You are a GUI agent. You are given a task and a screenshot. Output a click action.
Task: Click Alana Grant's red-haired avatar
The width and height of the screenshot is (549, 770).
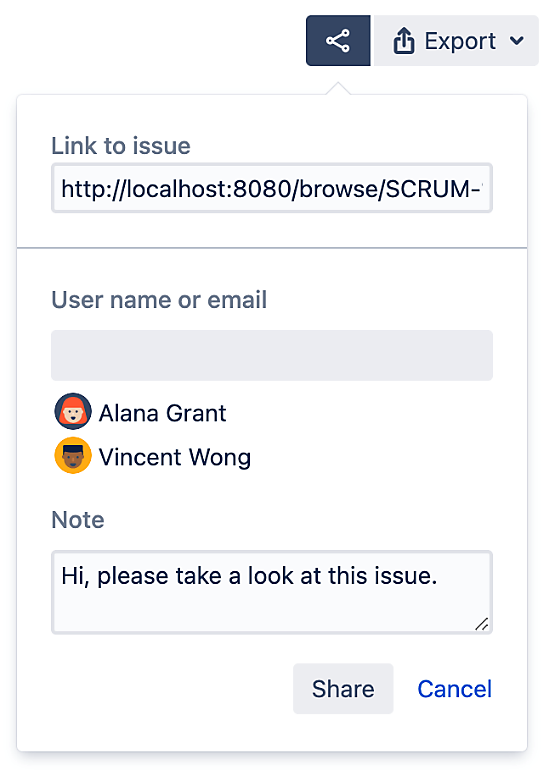tap(73, 412)
